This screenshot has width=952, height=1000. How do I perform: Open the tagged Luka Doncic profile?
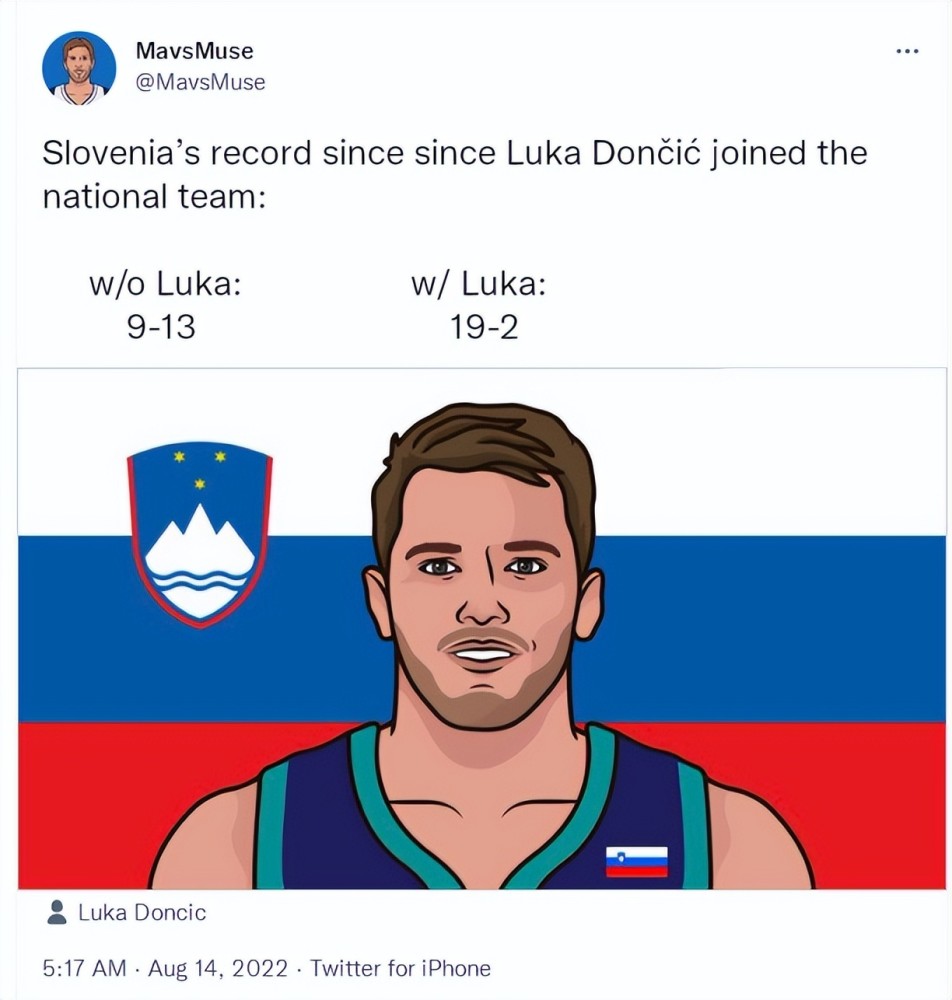tap(142, 913)
